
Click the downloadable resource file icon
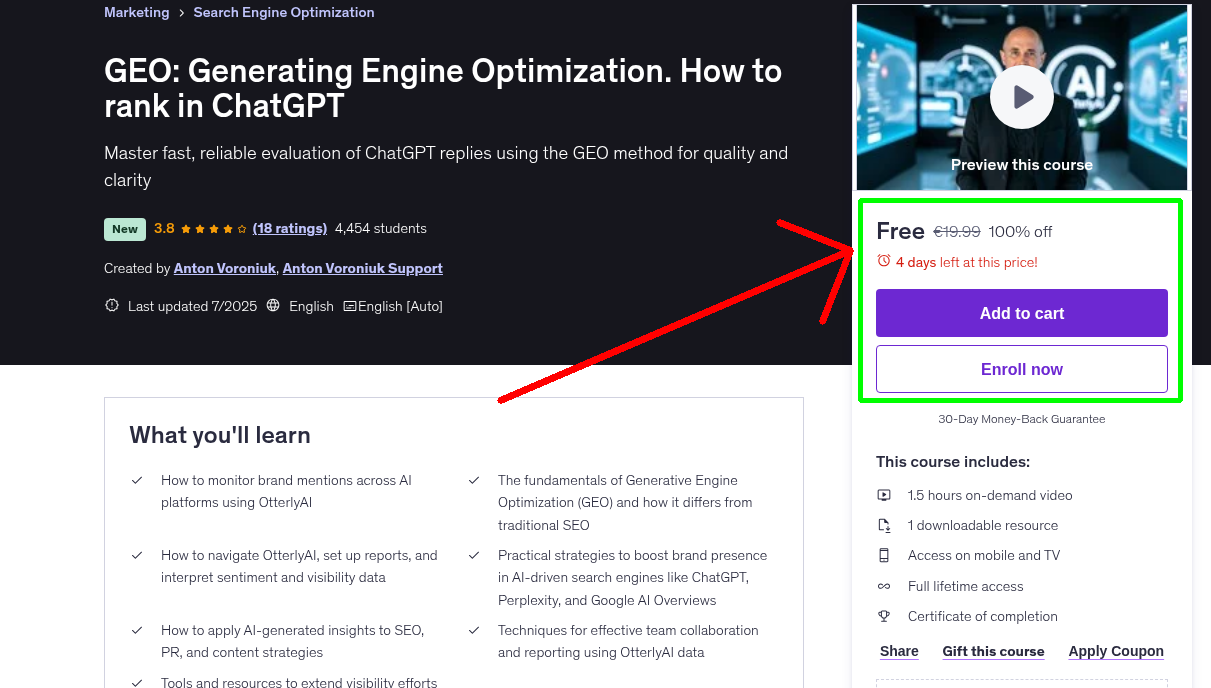(x=884, y=525)
